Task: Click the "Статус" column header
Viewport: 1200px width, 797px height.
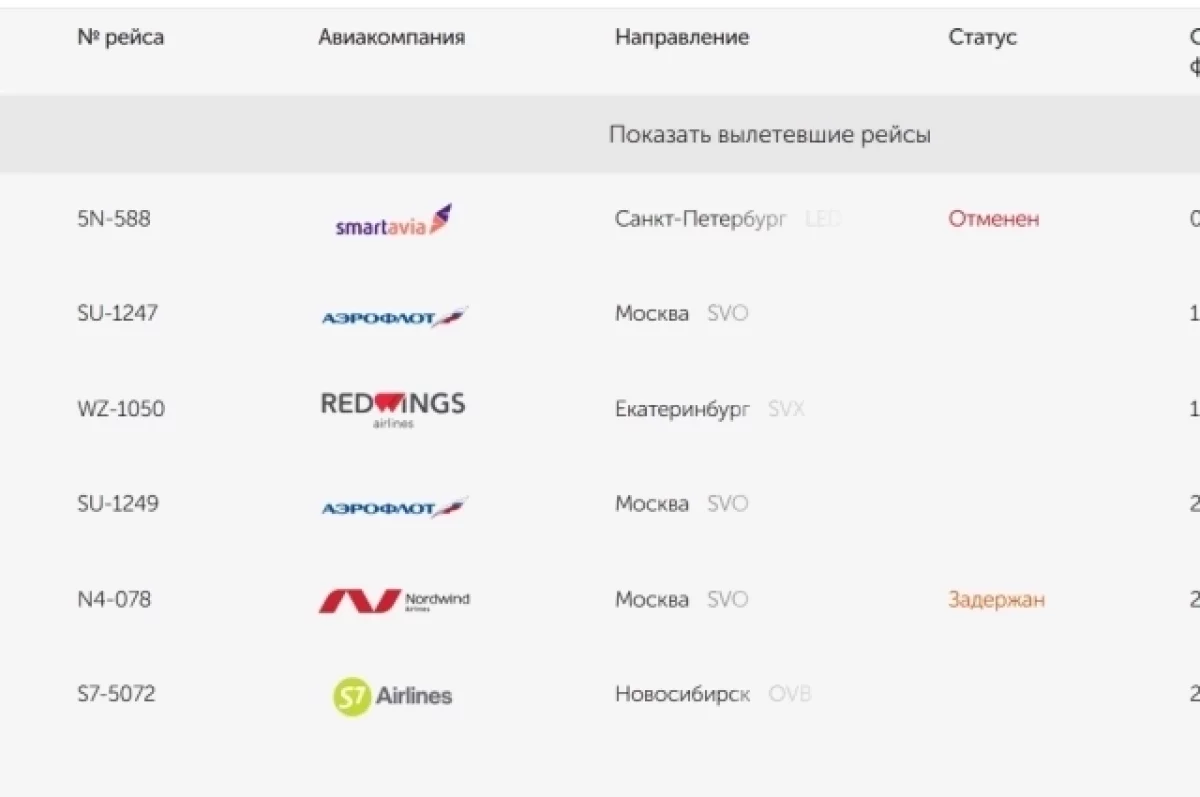Action: (x=982, y=38)
